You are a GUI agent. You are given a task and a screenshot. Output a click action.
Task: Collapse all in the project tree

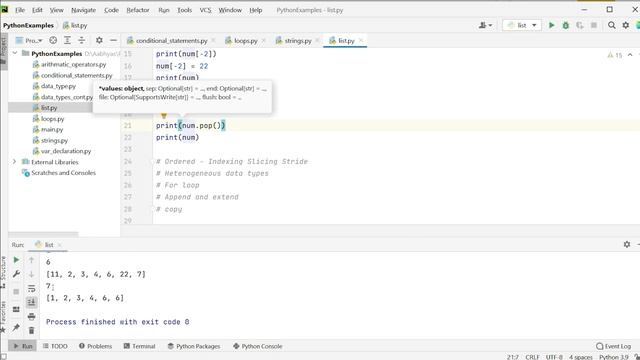point(82,40)
